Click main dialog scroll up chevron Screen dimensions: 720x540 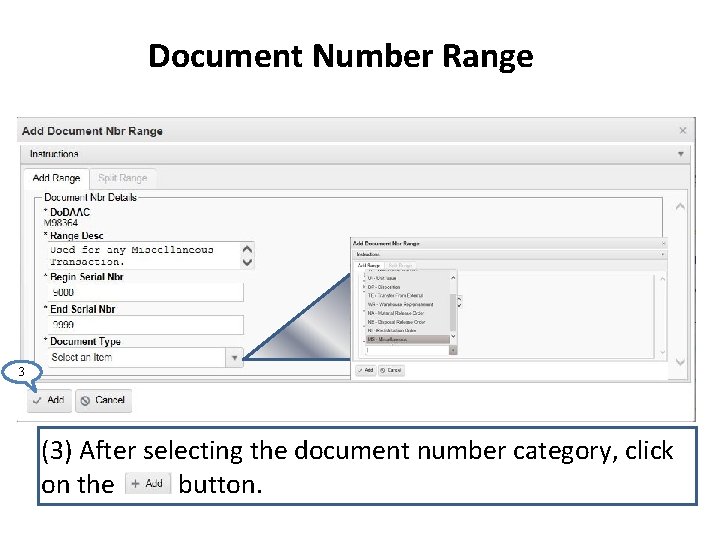coord(680,207)
